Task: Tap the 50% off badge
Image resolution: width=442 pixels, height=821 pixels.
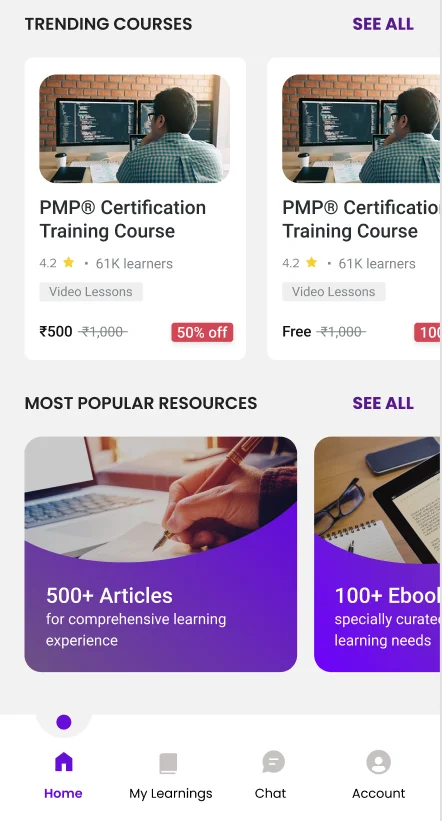Action: (x=202, y=332)
